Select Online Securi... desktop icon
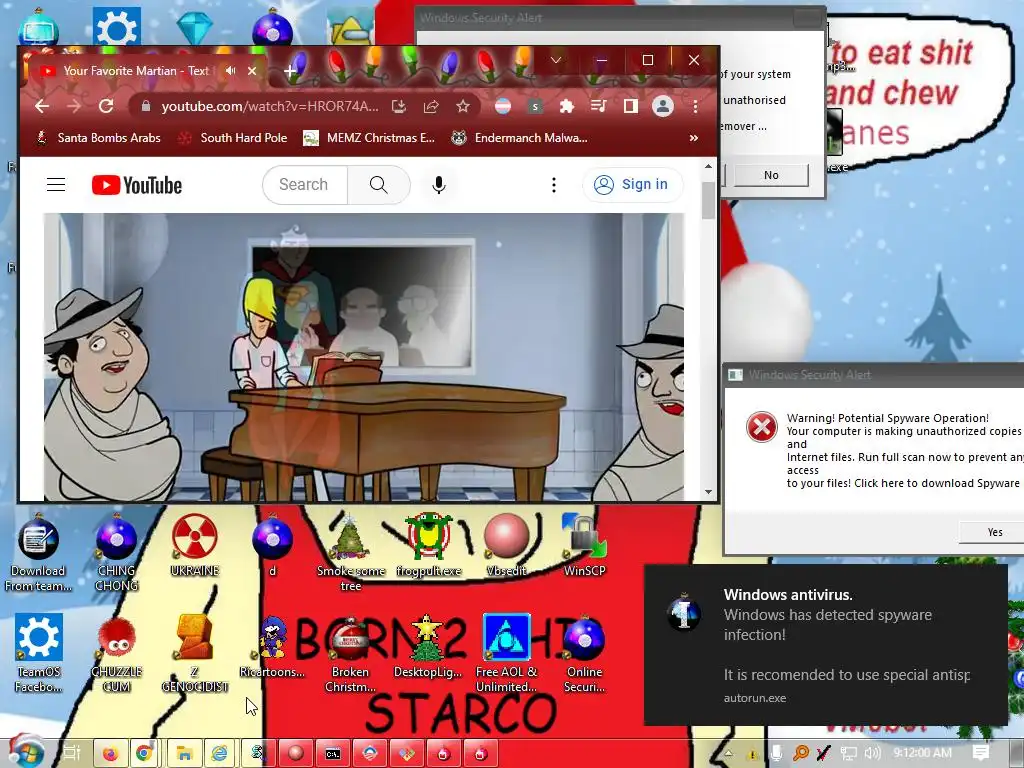The height and width of the screenshot is (768, 1024). [x=584, y=653]
